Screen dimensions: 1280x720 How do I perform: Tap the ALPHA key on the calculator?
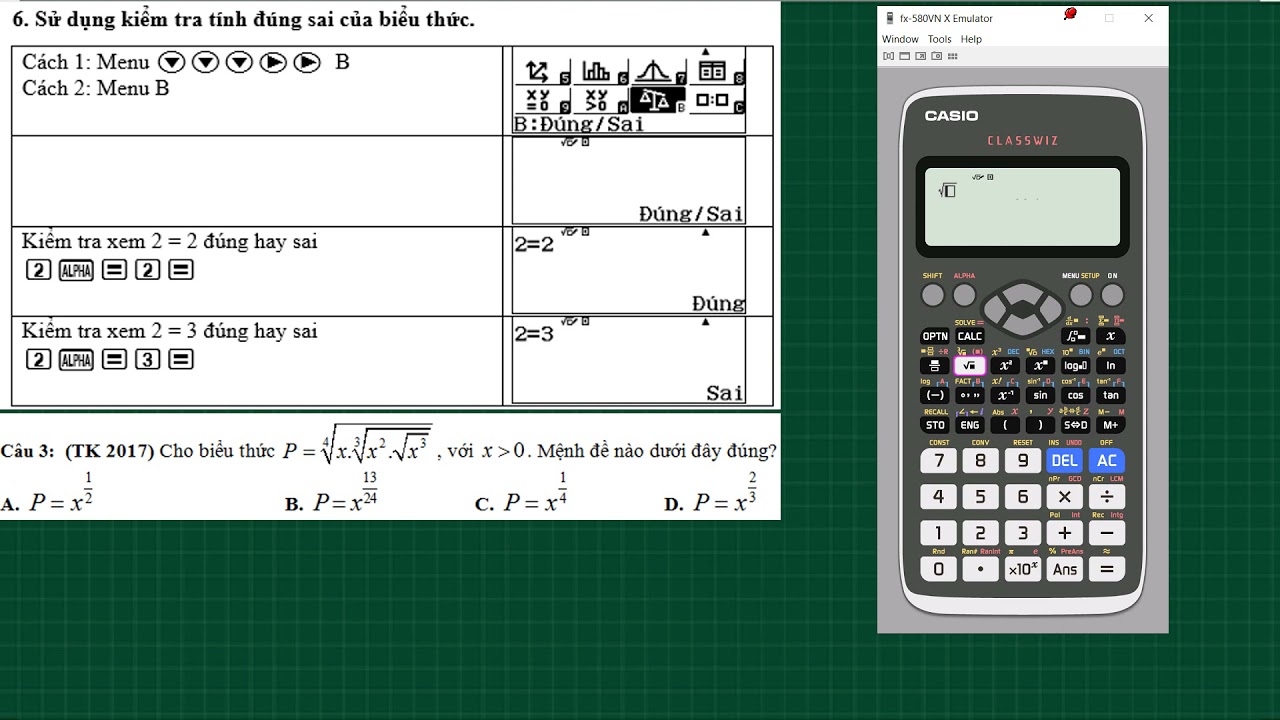pyautogui.click(x=964, y=295)
